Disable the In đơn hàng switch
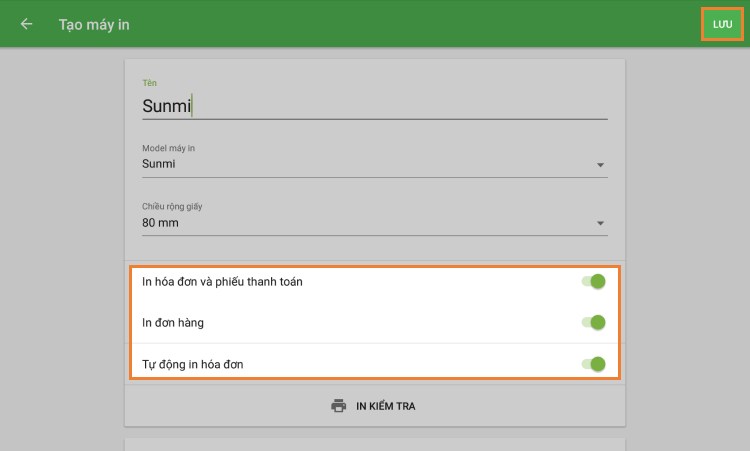The image size is (750, 451). (594, 322)
